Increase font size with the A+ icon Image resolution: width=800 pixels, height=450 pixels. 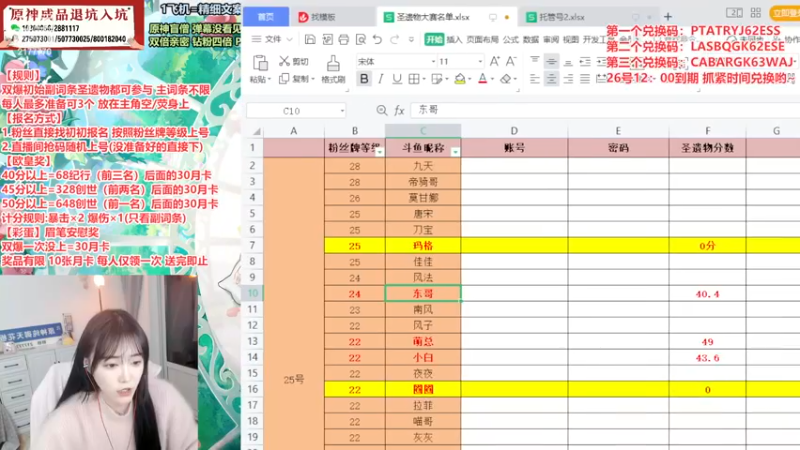(x=494, y=61)
